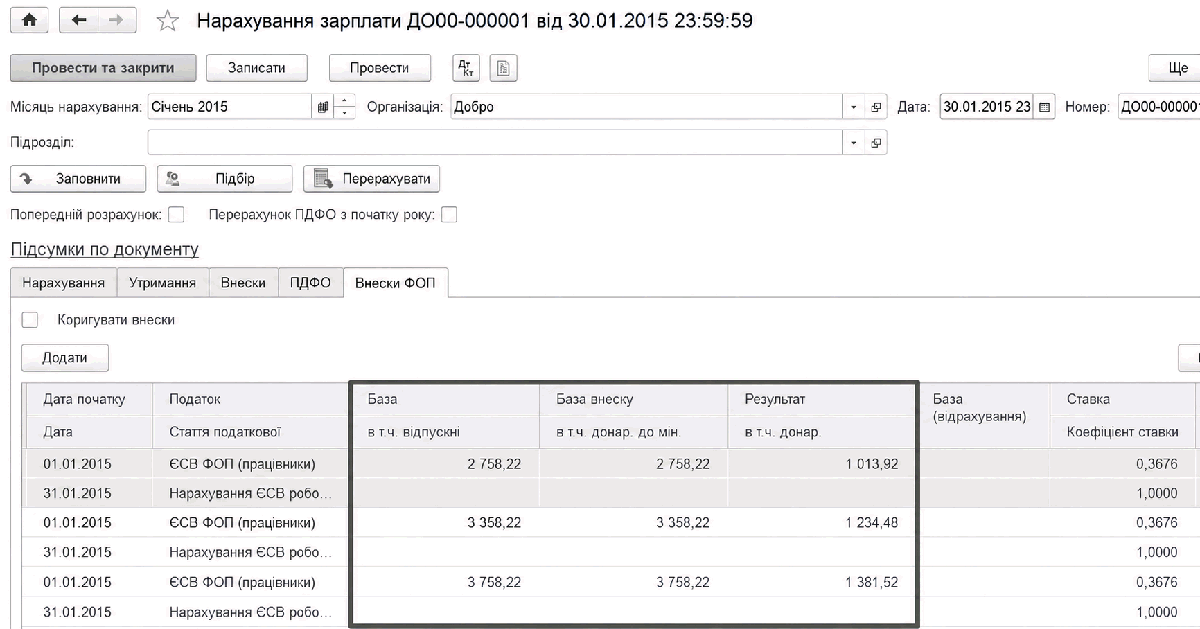Open the Ще menu
This screenshot has width=1200, height=629.
tap(1177, 68)
